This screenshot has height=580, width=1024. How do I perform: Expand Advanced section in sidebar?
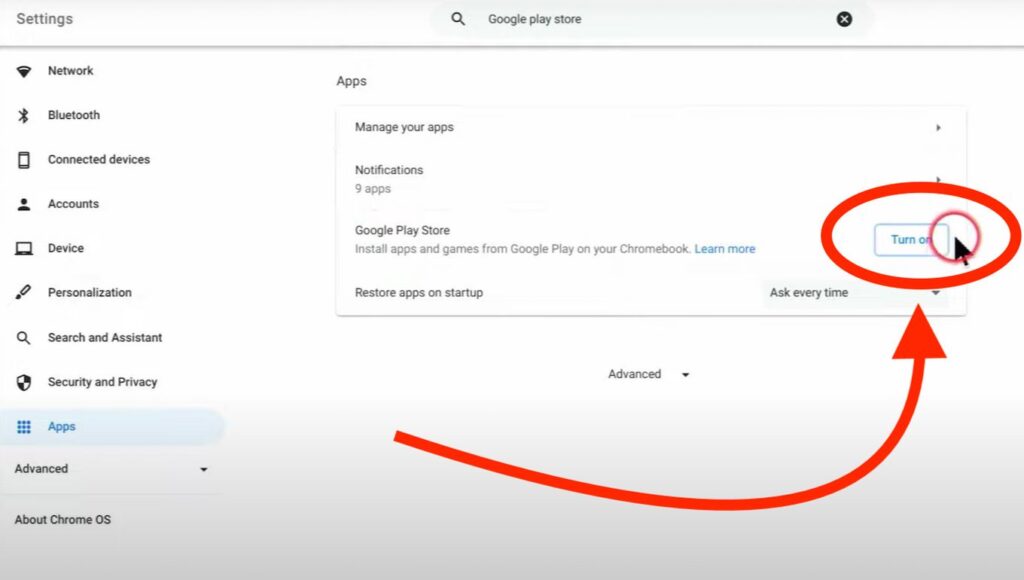coord(110,469)
